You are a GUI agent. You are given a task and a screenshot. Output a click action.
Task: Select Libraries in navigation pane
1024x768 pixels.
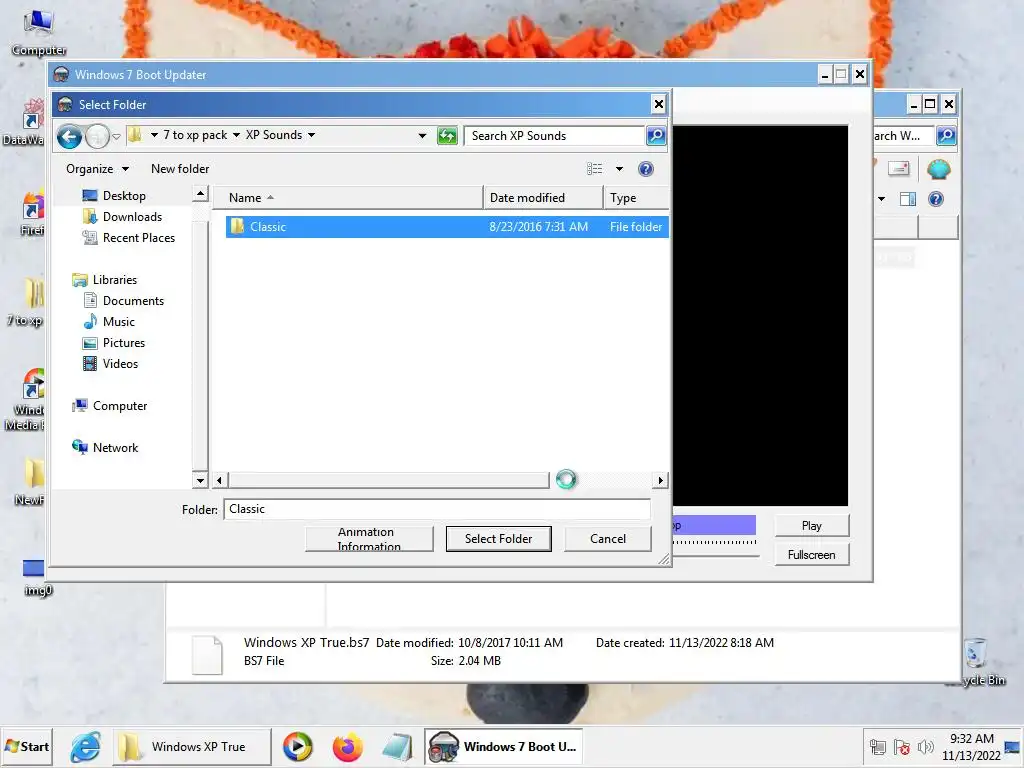coord(114,280)
